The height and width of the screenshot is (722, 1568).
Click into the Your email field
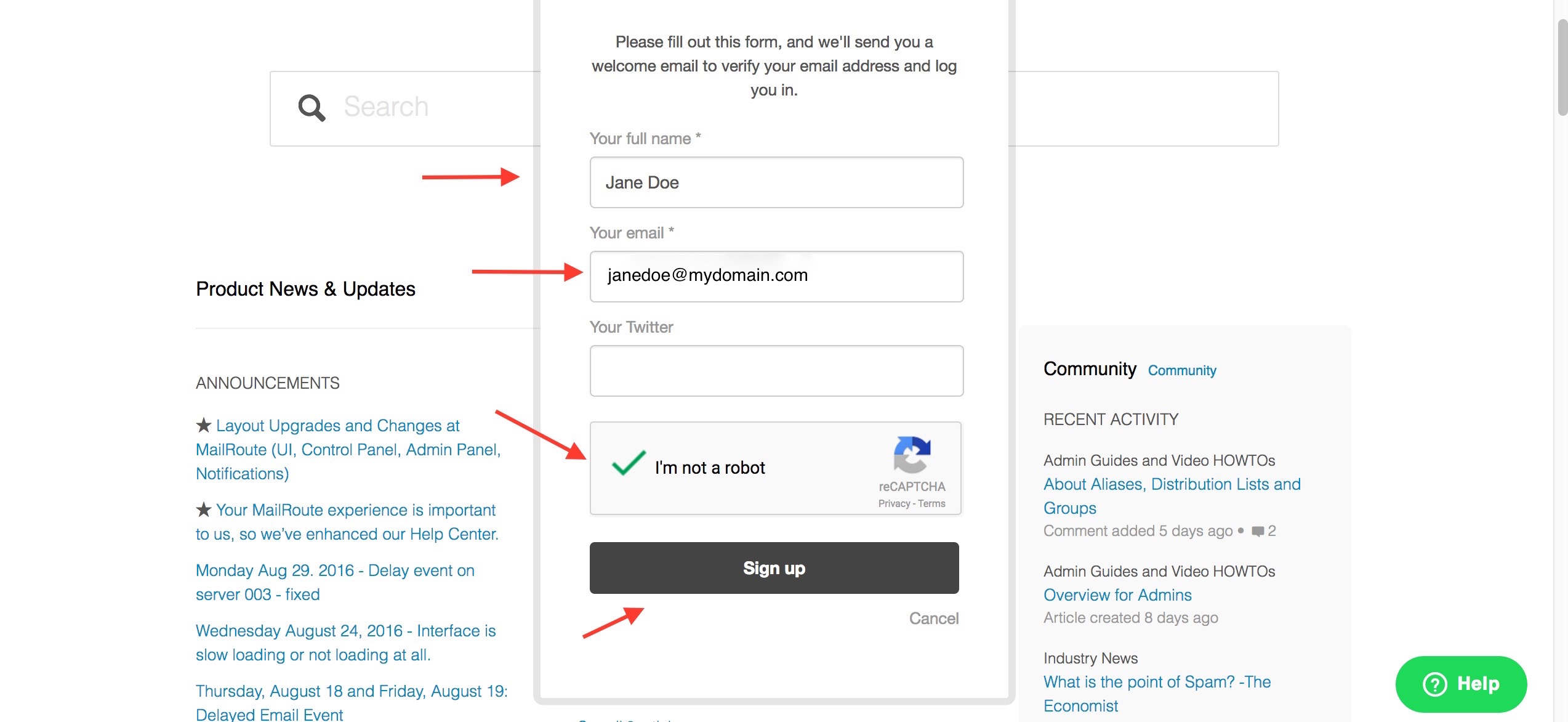click(x=776, y=276)
